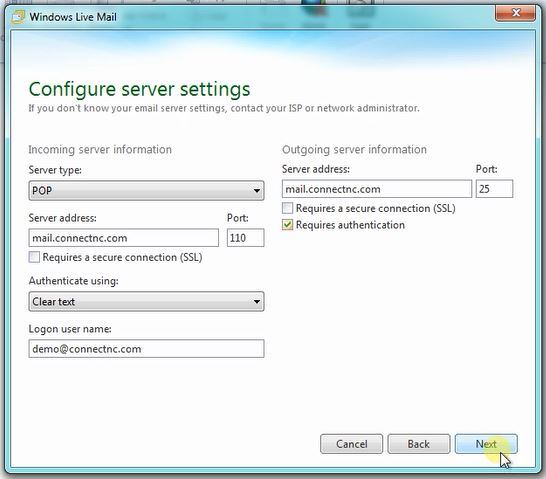Screen dimensions: 546x479
Task: Click the Server type: label
Action: click(x=55, y=170)
